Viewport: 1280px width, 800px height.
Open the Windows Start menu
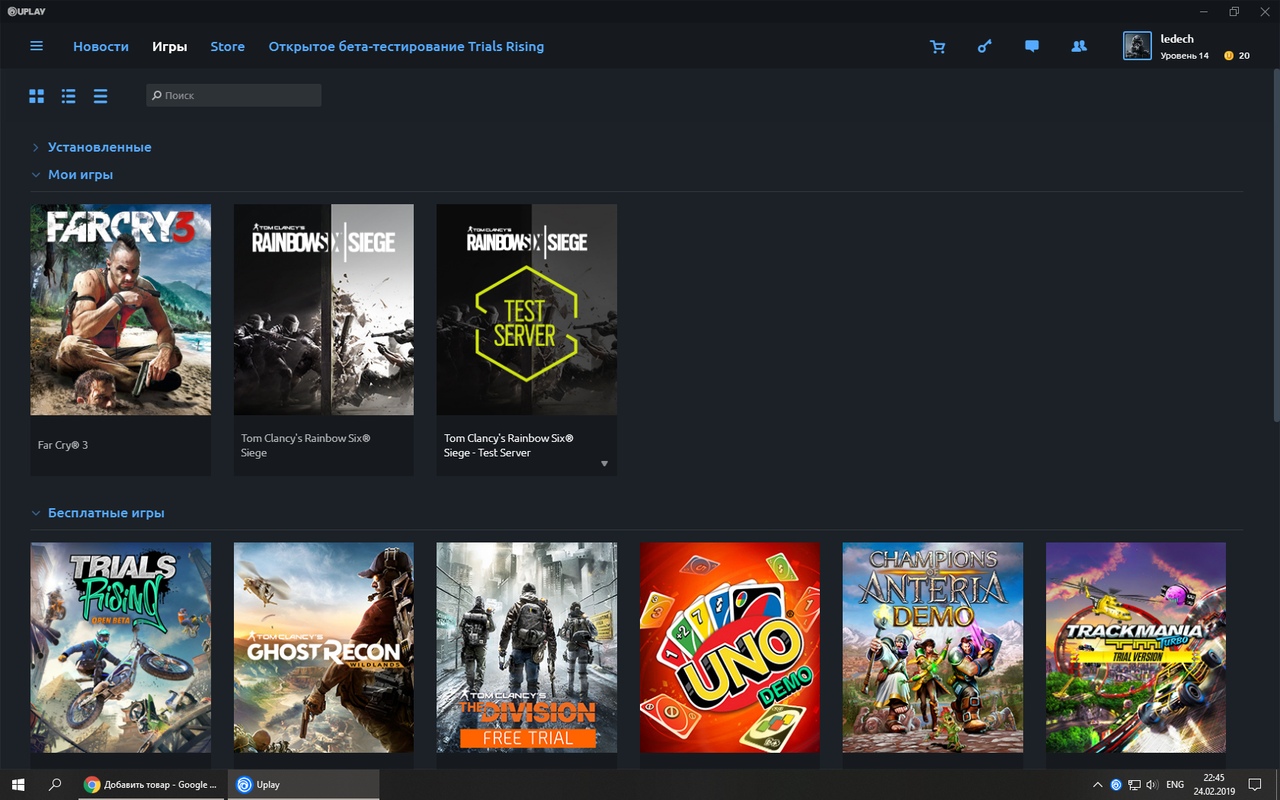pos(18,785)
